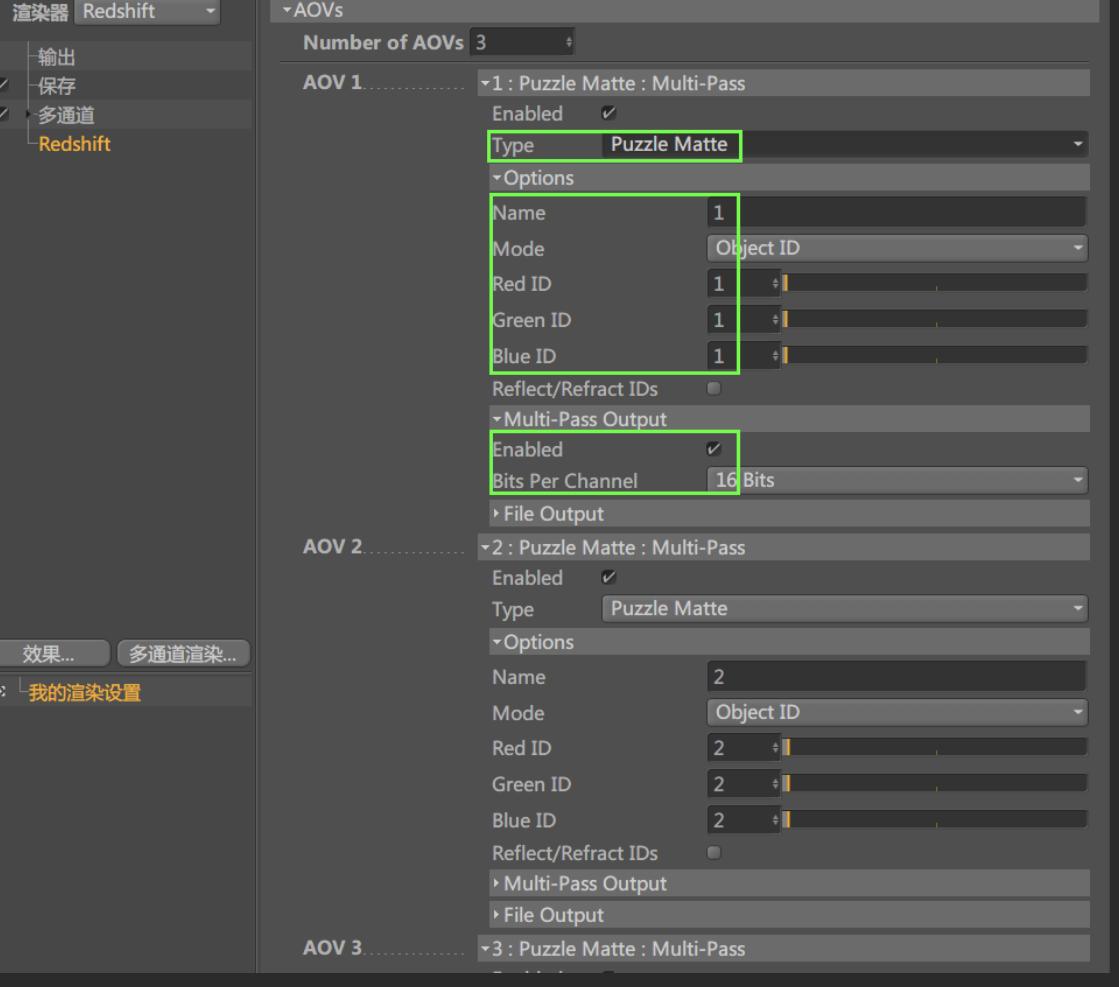Toggle AOV 1 Reflect/Refract IDs checkbox
The width and height of the screenshot is (1119, 987).
[713, 389]
